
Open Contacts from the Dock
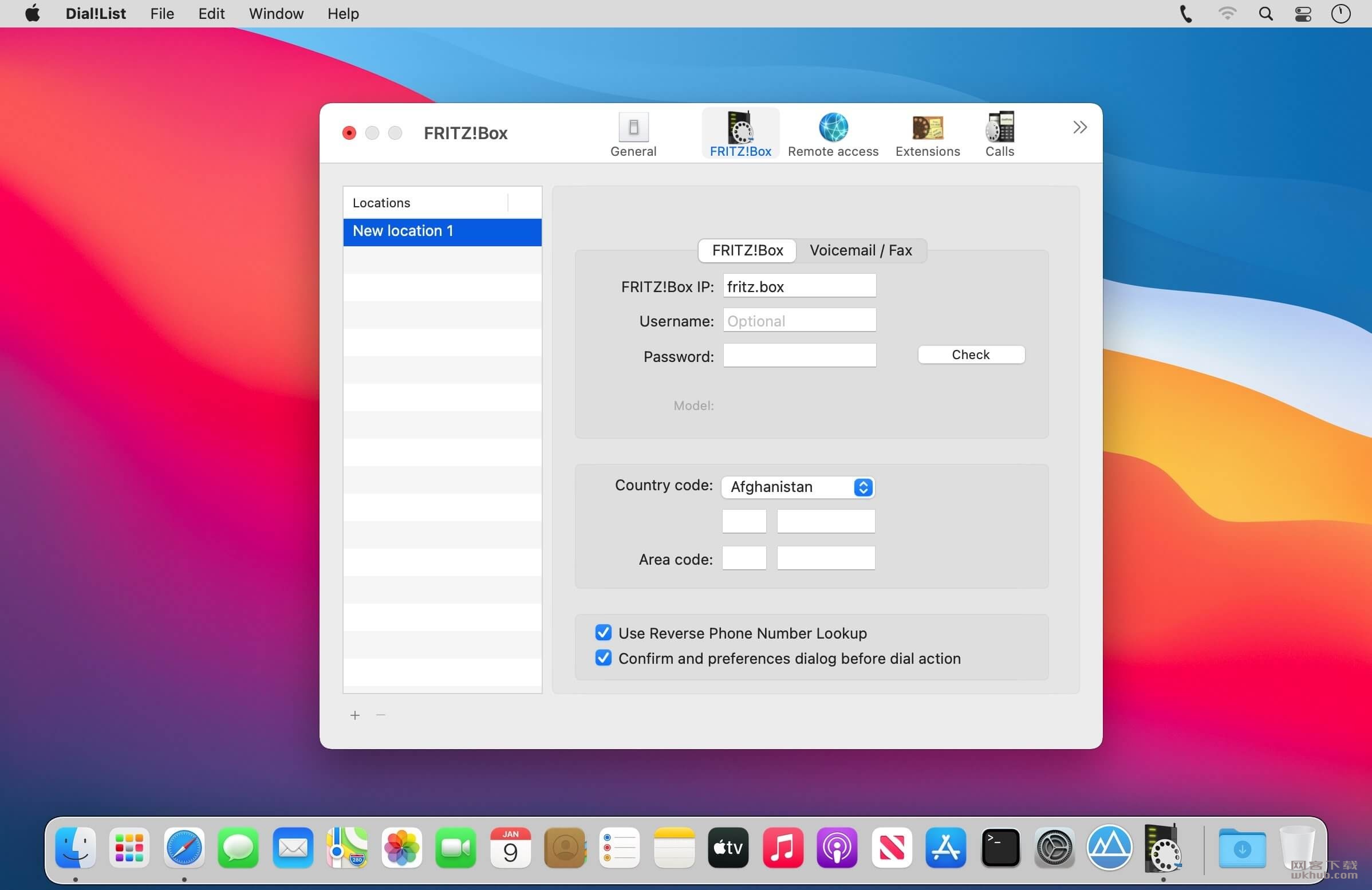pyautogui.click(x=565, y=848)
